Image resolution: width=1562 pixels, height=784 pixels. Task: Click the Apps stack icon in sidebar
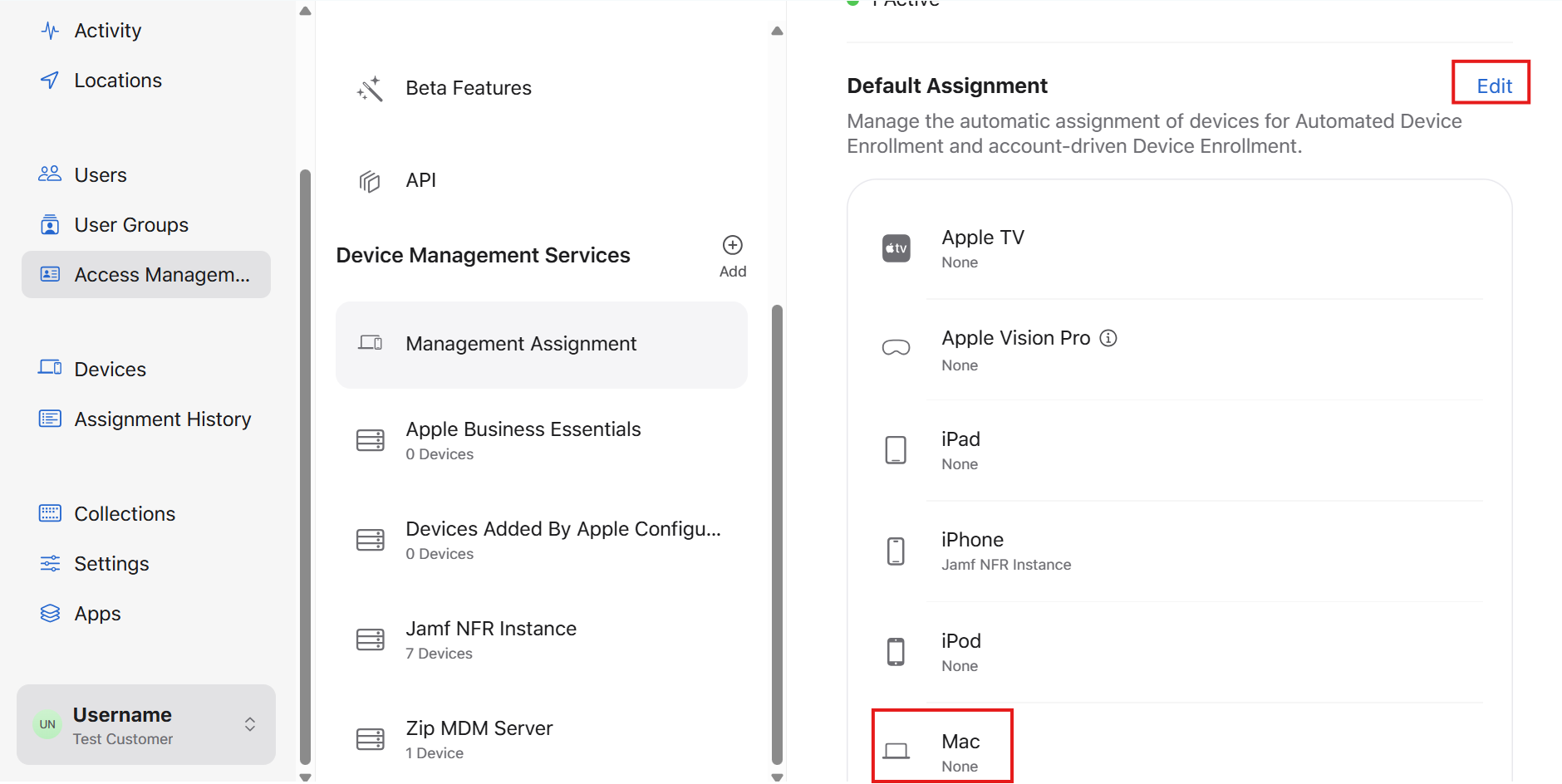tap(50, 614)
